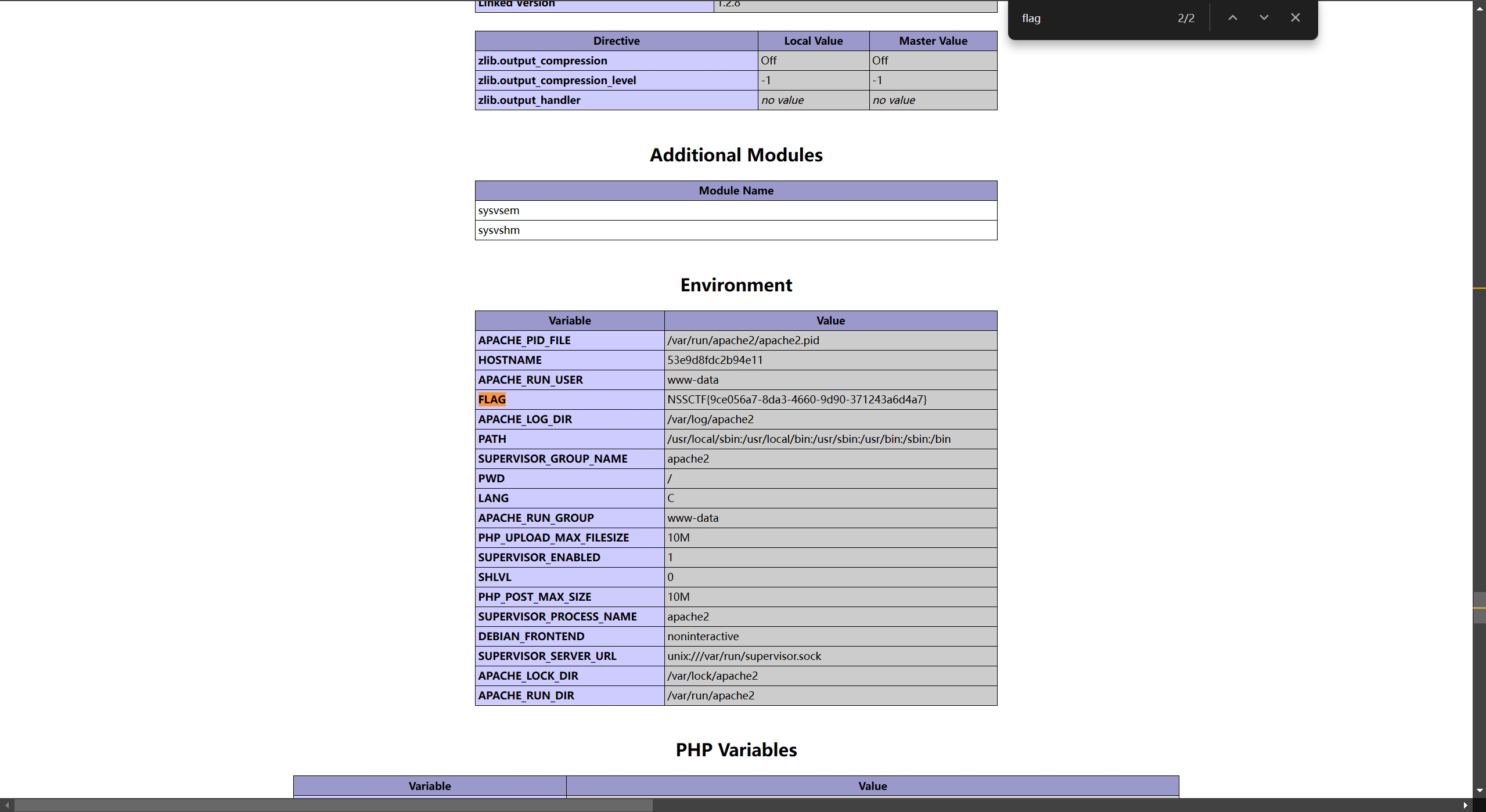The image size is (1486, 812).
Task: Click DEBIAN_FRONTEND variable name
Action: click(531, 636)
